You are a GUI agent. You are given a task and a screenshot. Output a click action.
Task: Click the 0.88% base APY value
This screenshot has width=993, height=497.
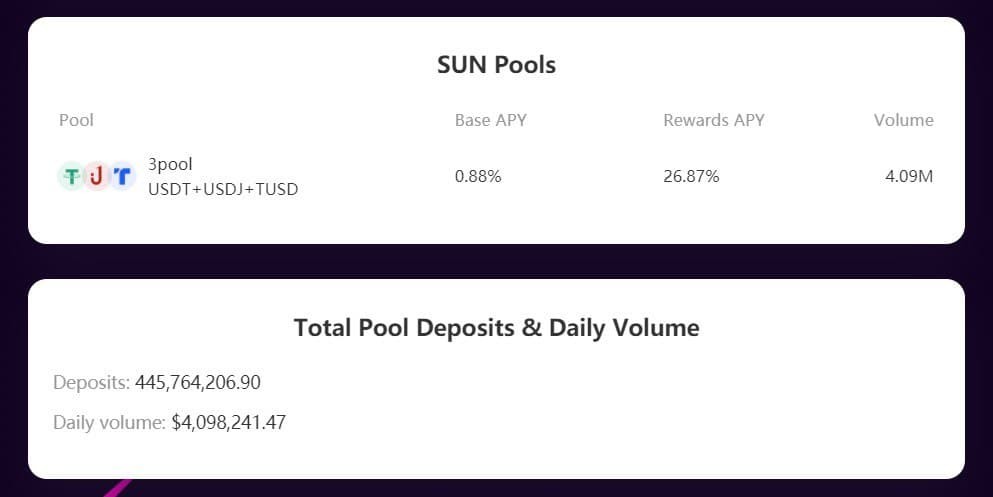click(x=478, y=177)
